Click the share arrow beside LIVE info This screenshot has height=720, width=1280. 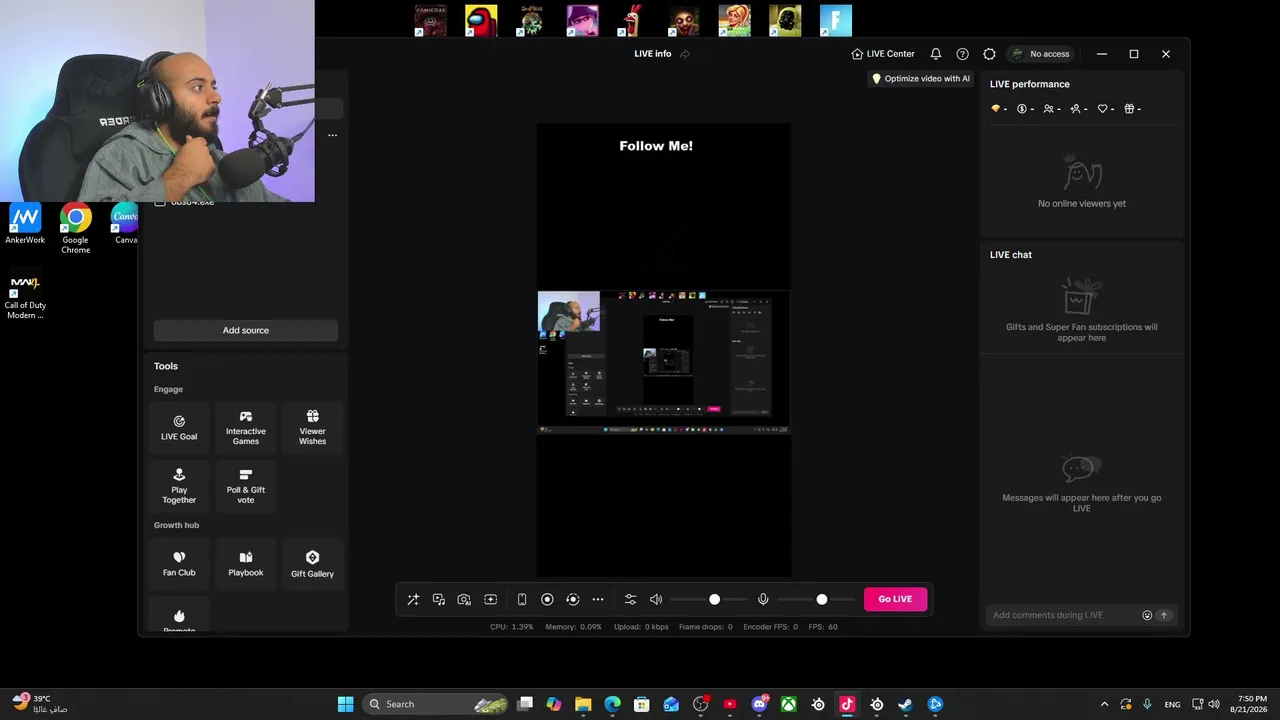(685, 54)
